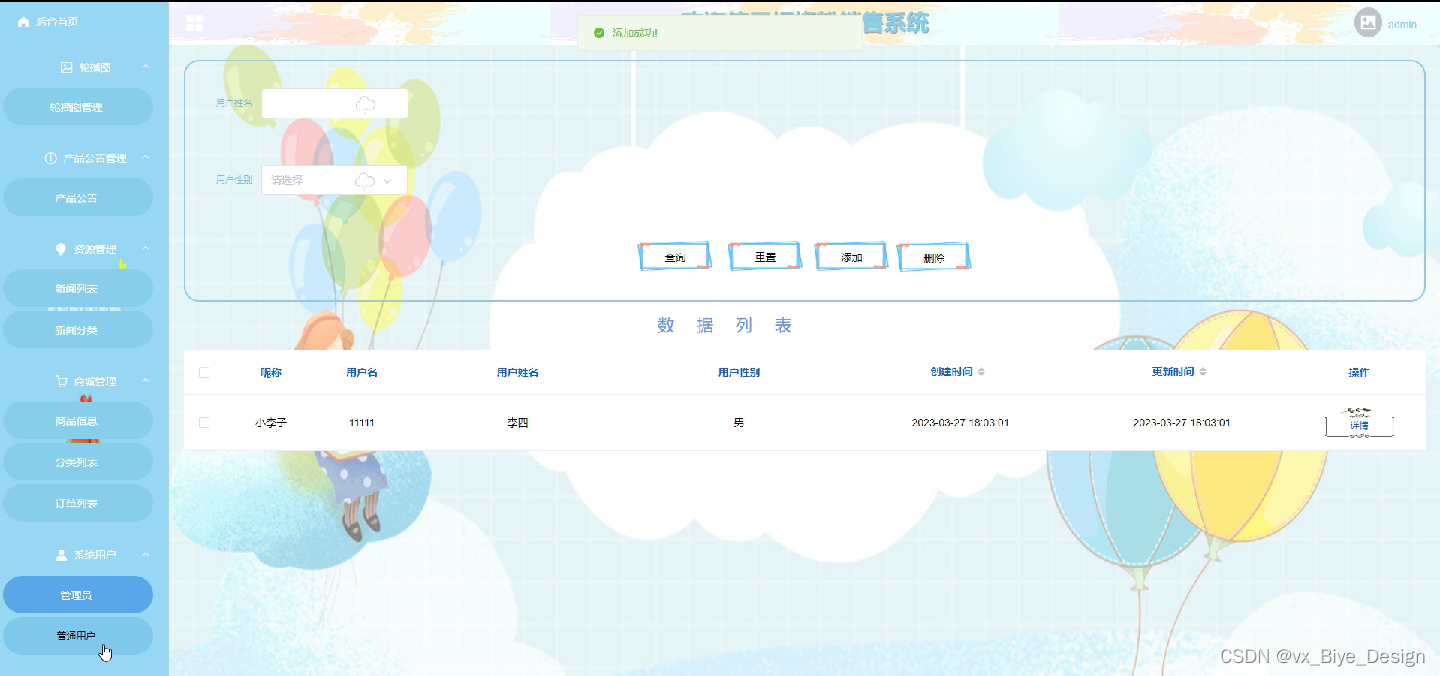This screenshot has height=676, width=1440.
Task: Select 管理员 menu item
Action: (78, 595)
